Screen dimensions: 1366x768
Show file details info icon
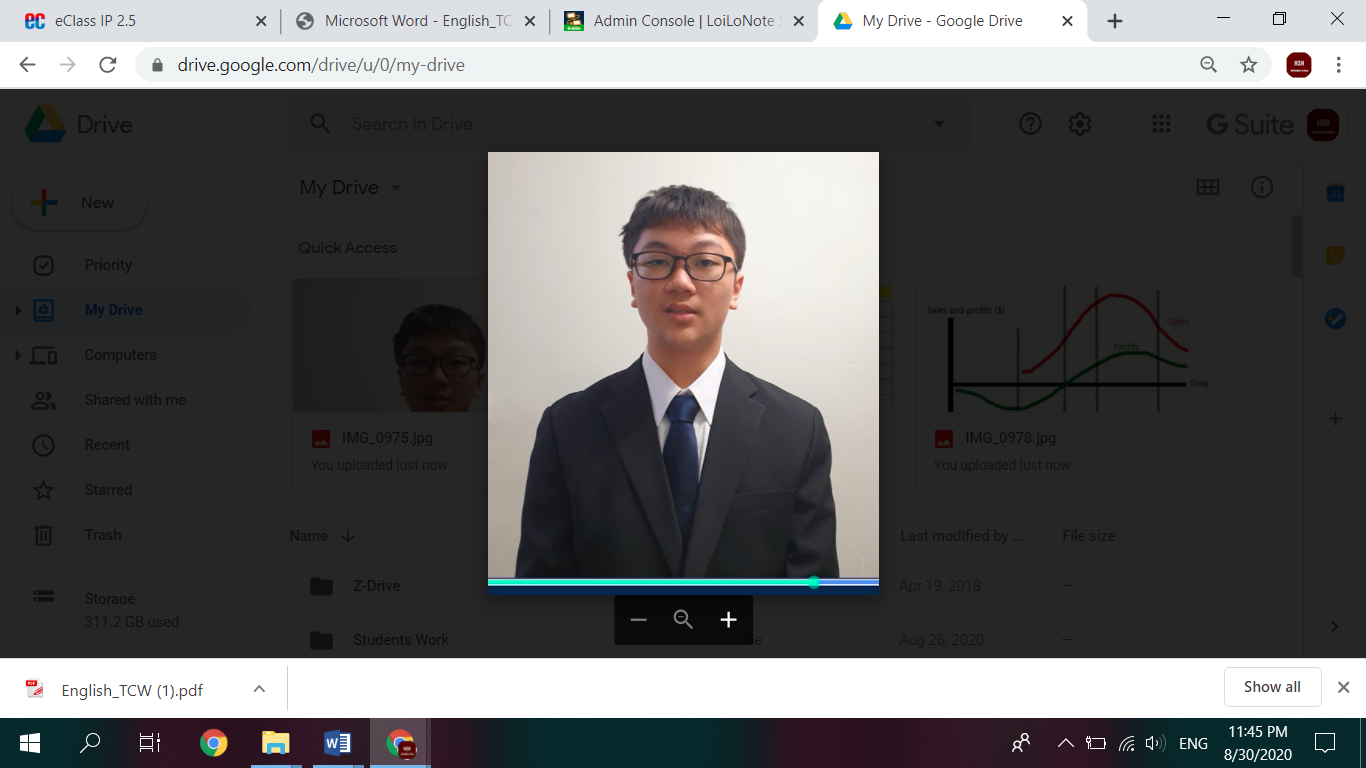click(1262, 187)
